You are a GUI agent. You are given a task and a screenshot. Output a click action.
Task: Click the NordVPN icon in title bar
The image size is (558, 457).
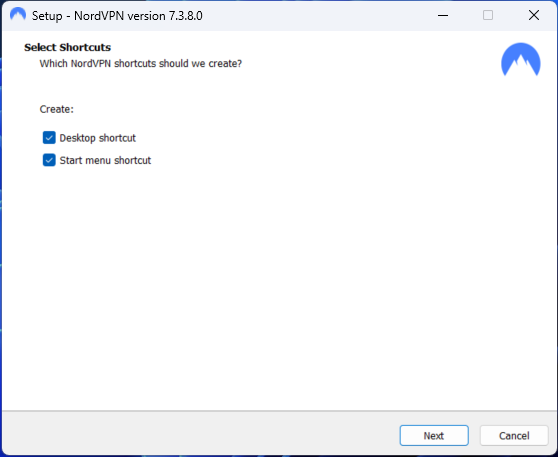click(18, 15)
